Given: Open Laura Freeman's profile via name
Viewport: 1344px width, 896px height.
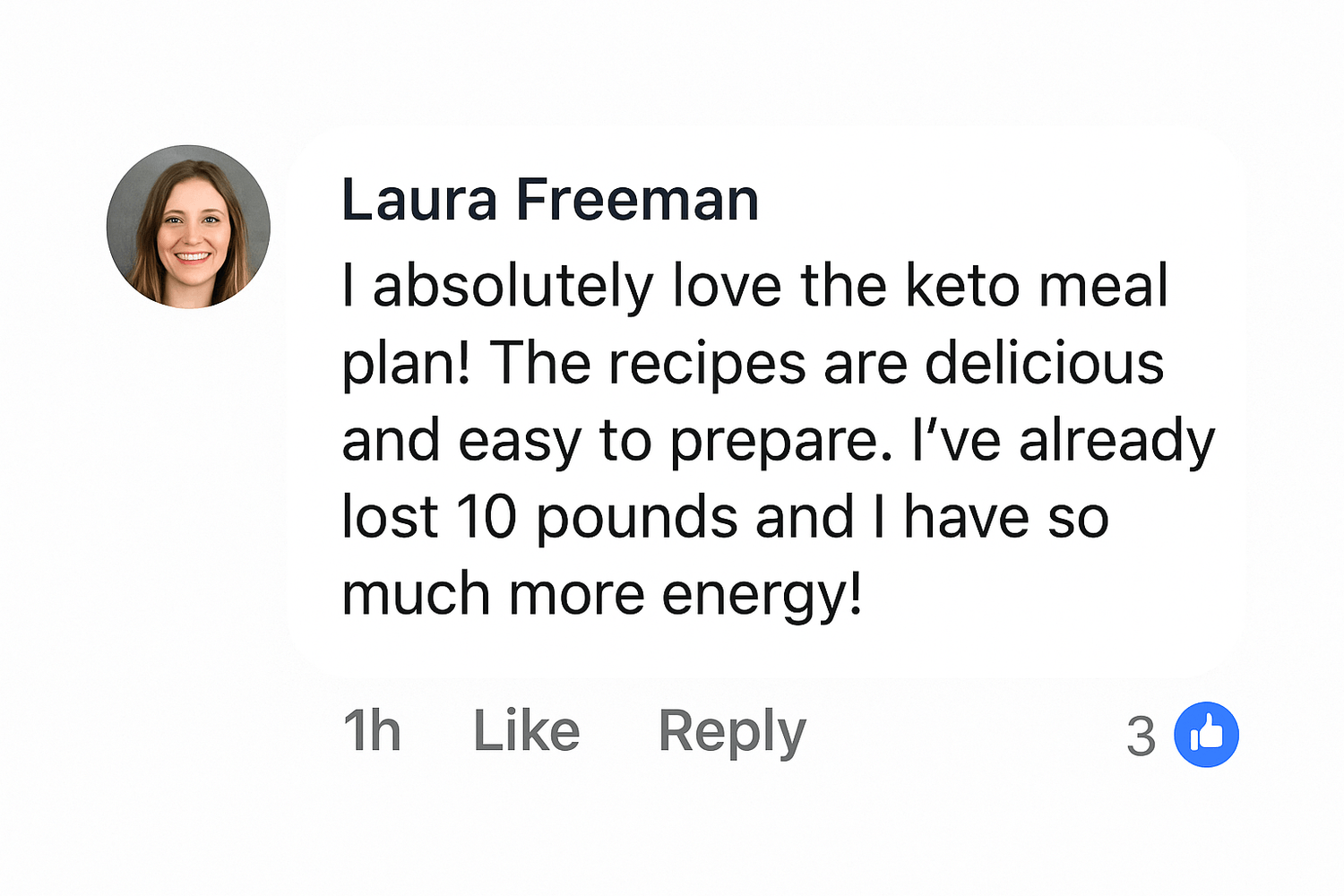Looking at the screenshot, I should (x=550, y=199).
